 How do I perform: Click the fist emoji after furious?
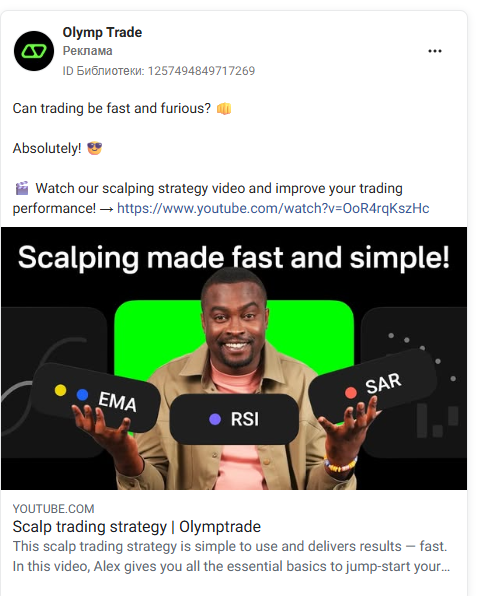224,109
